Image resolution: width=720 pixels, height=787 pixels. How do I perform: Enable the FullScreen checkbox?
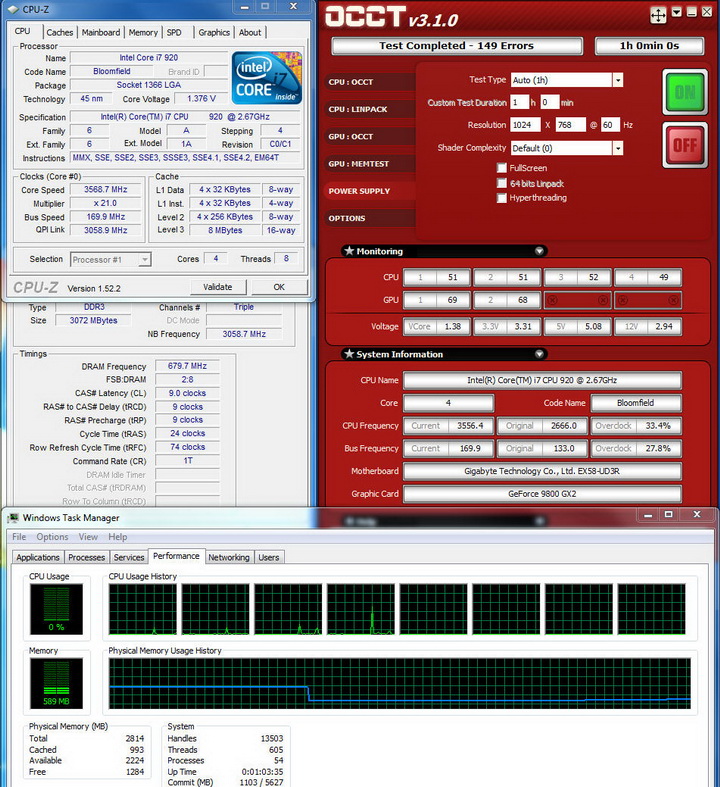tap(501, 168)
